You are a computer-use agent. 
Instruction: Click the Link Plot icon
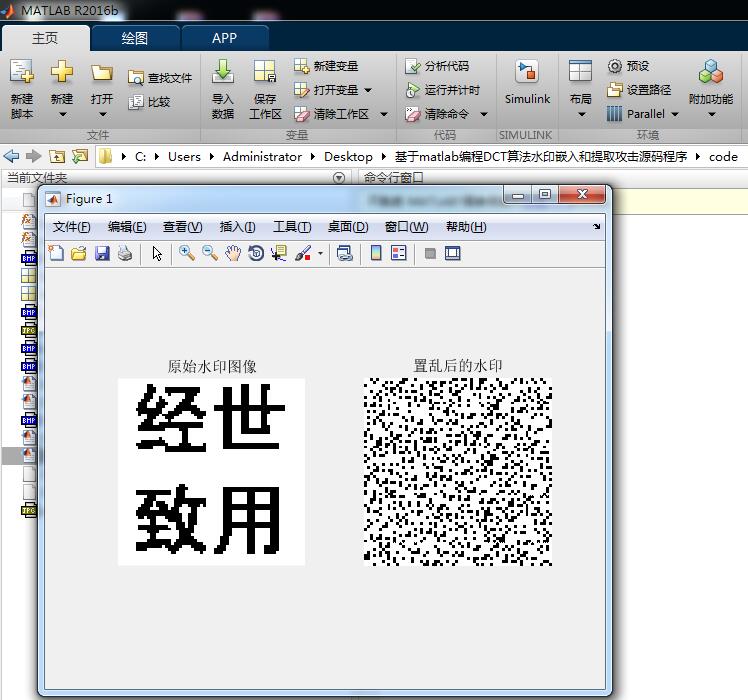click(x=344, y=253)
